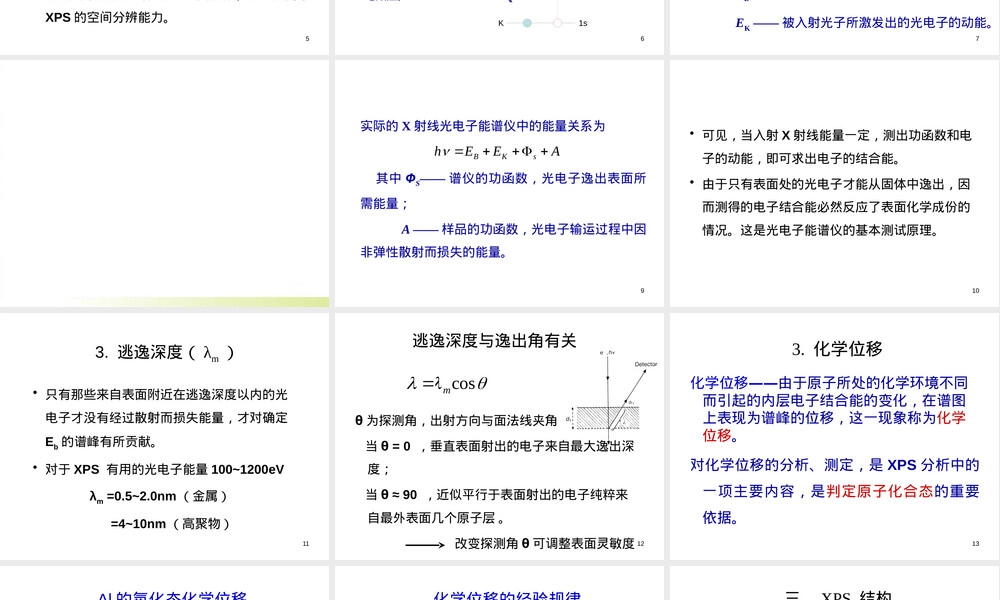The image size is (1000, 600).
Task: Click the formula 'hν = EB + EK + Φs + A'
Action: pos(497,152)
